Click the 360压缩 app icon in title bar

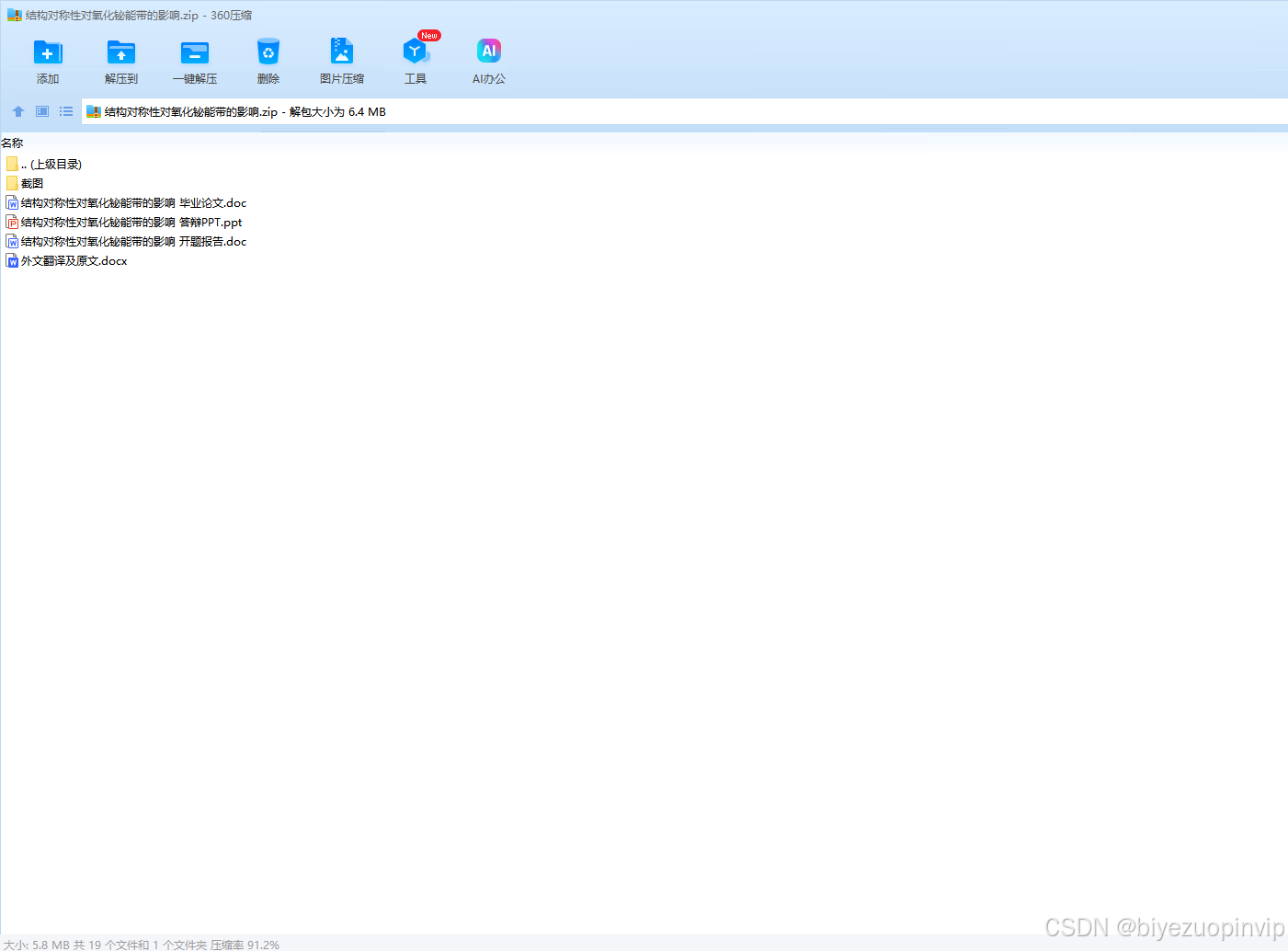(15, 15)
